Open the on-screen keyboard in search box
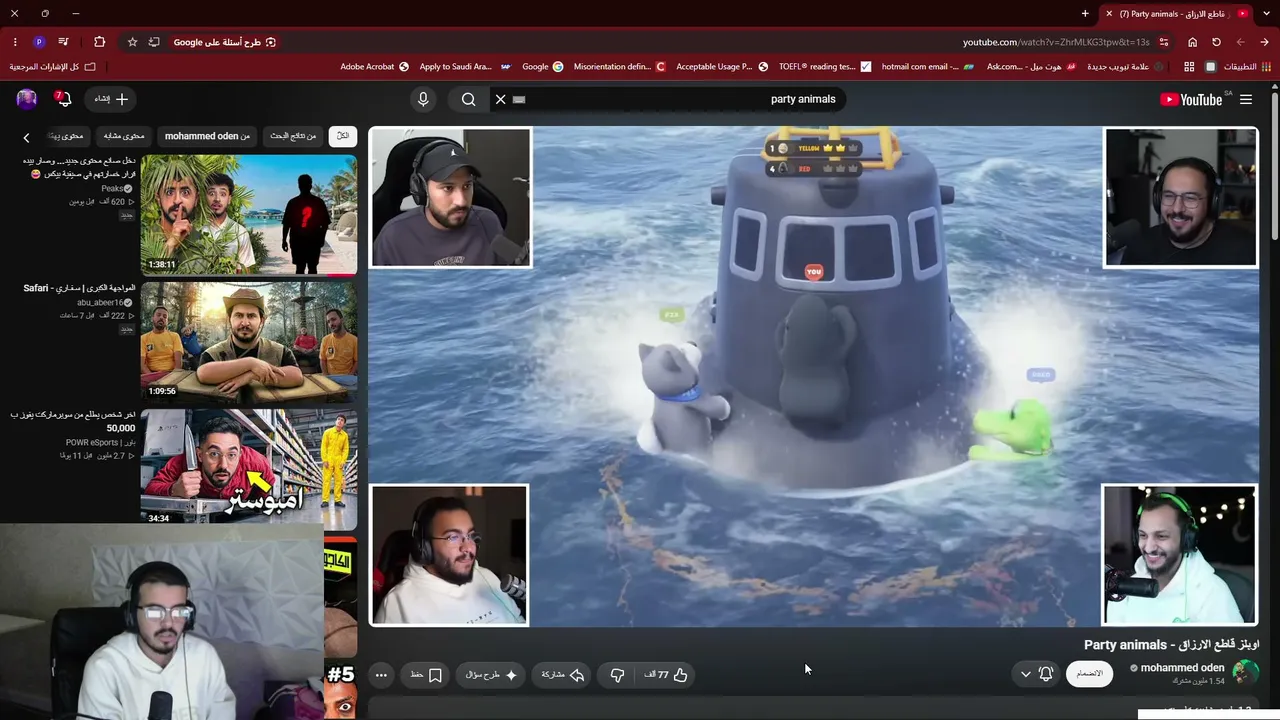Image resolution: width=1280 pixels, height=720 pixels. pyautogui.click(x=519, y=99)
